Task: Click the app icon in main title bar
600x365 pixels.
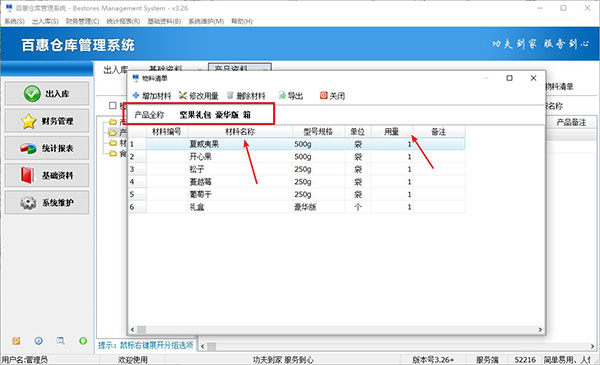Action: tap(9, 8)
